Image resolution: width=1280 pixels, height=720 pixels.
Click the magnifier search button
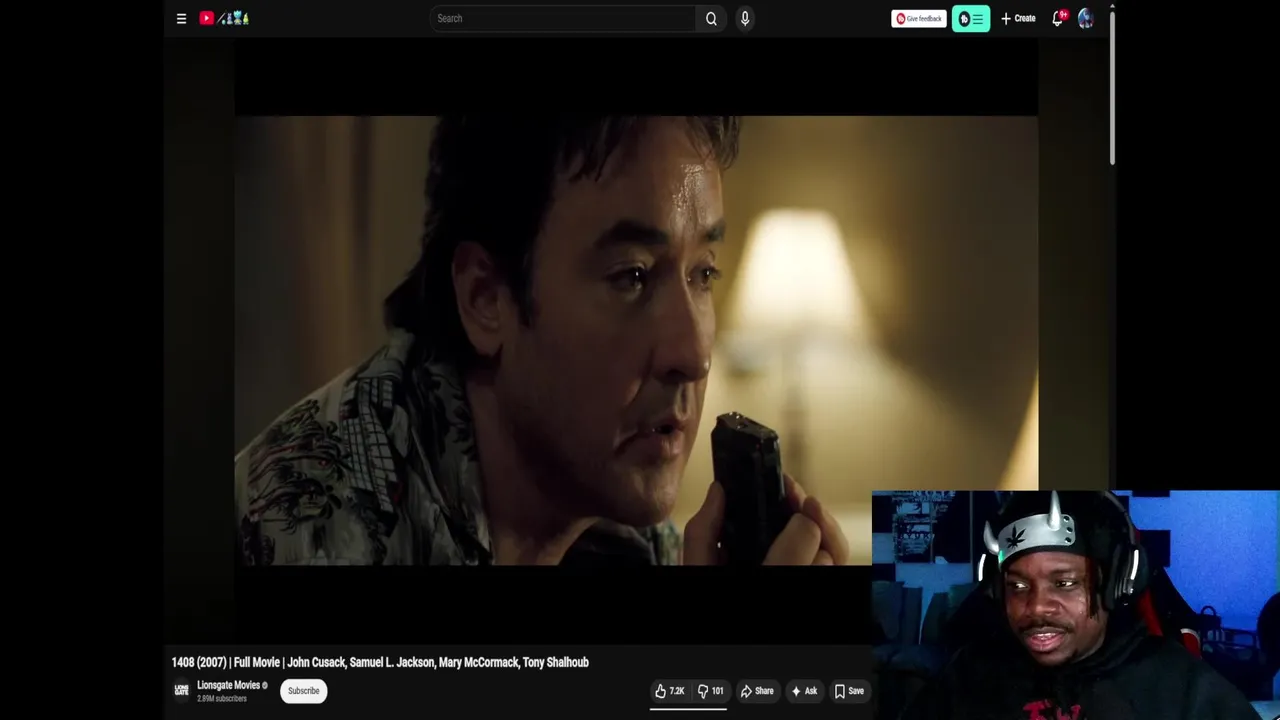point(711,18)
